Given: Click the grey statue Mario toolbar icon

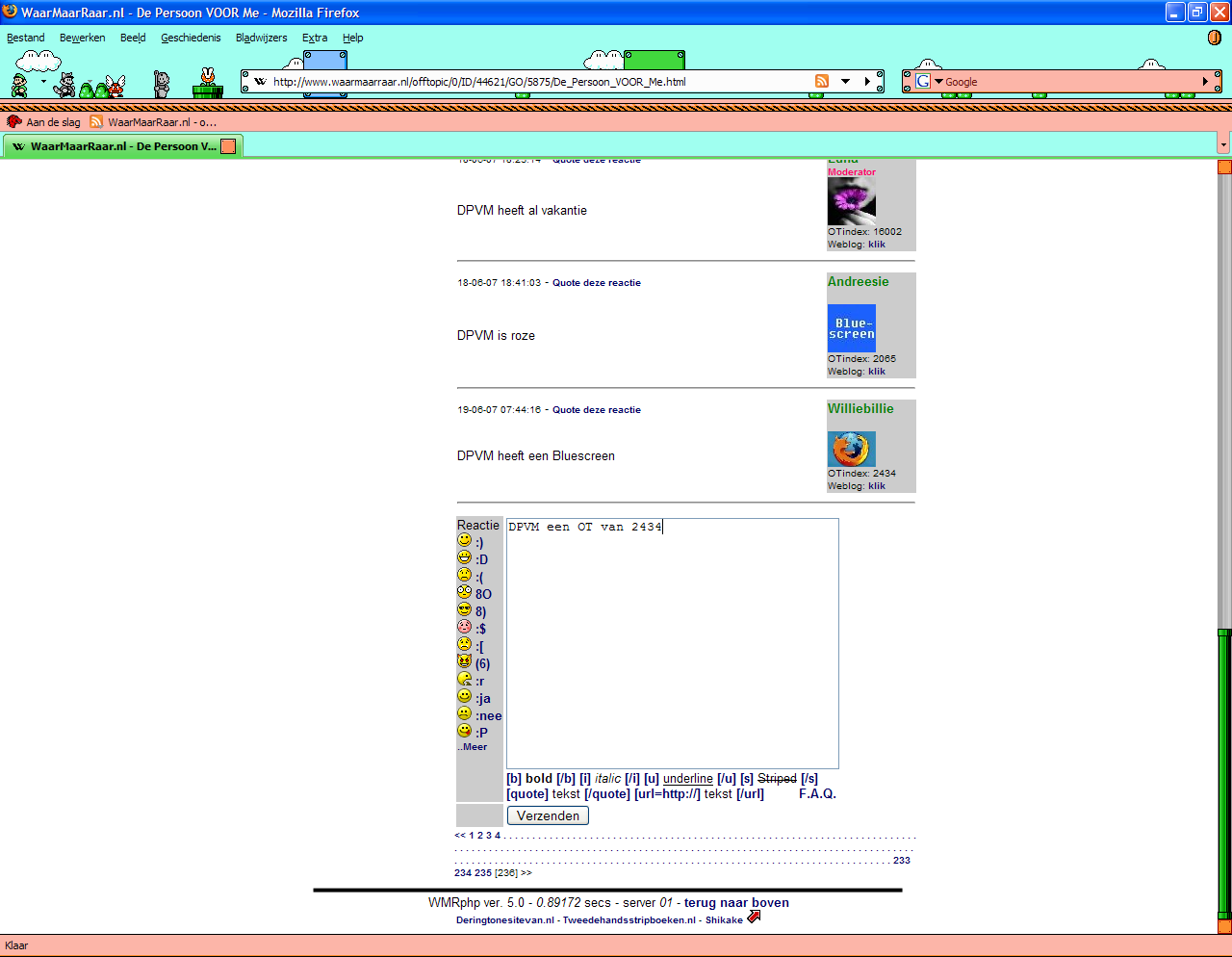Looking at the screenshot, I should [x=162, y=85].
